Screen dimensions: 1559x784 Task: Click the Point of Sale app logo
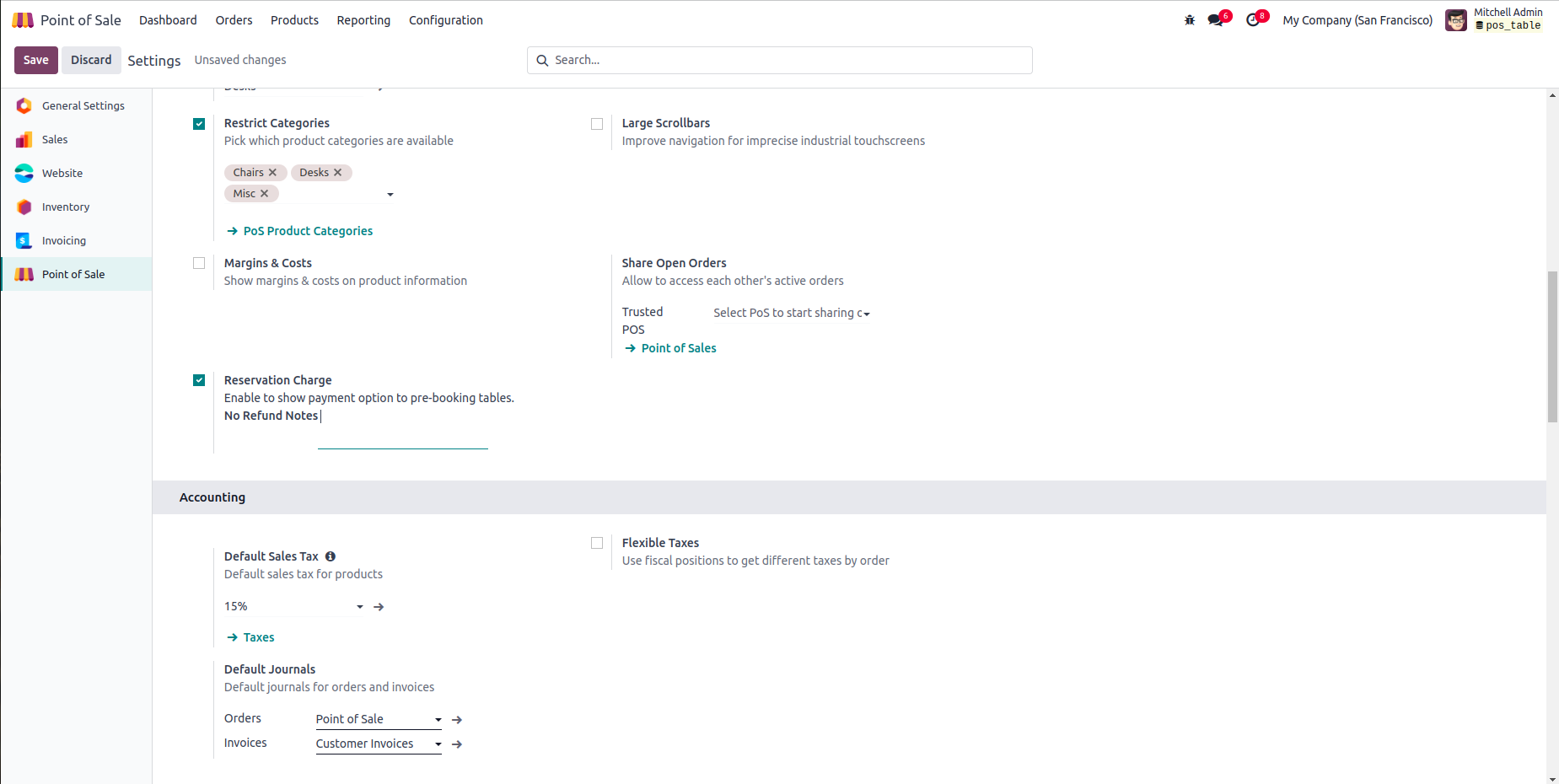23,20
